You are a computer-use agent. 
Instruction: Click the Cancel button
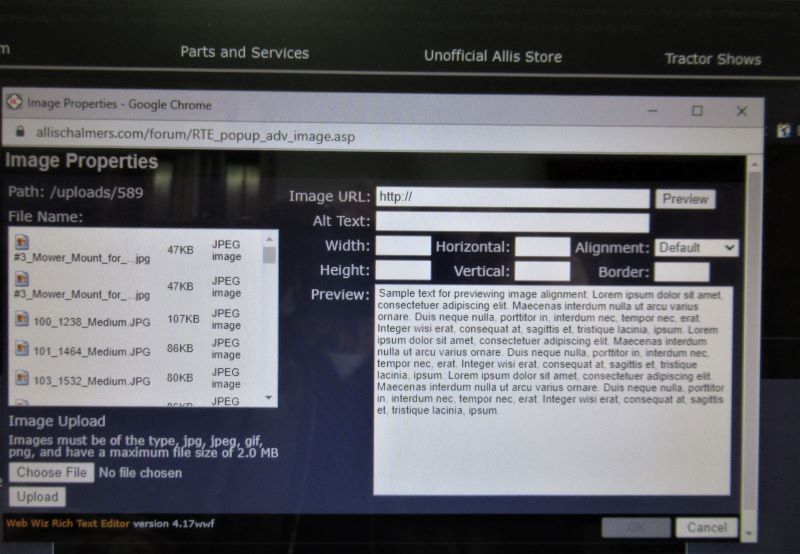pos(707,527)
